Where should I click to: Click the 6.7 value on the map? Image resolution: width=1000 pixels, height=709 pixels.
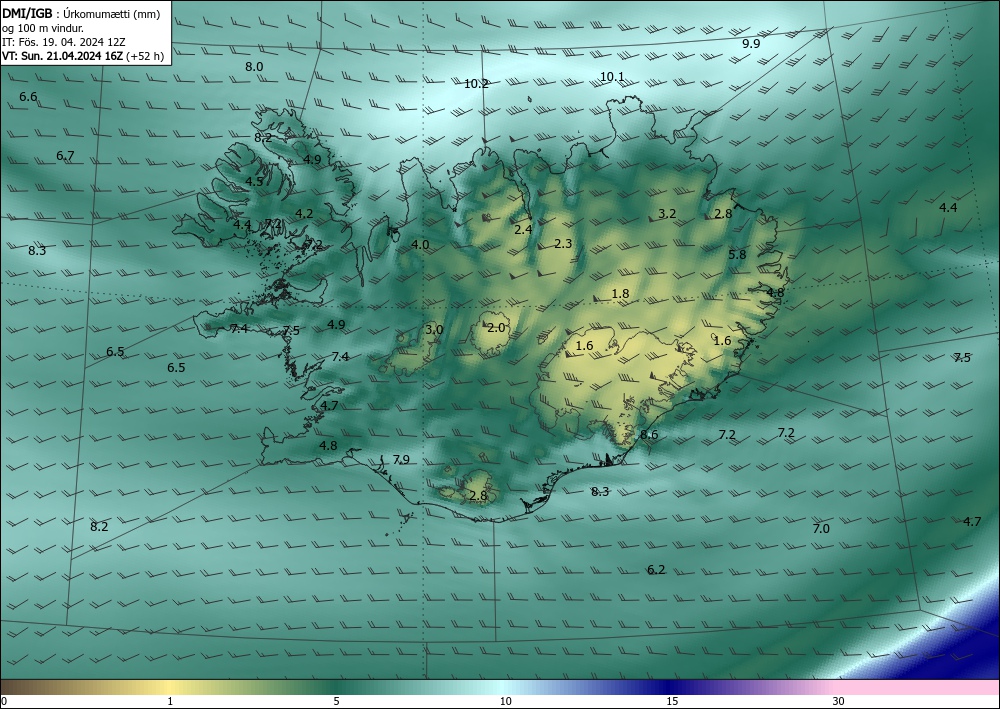65,156
